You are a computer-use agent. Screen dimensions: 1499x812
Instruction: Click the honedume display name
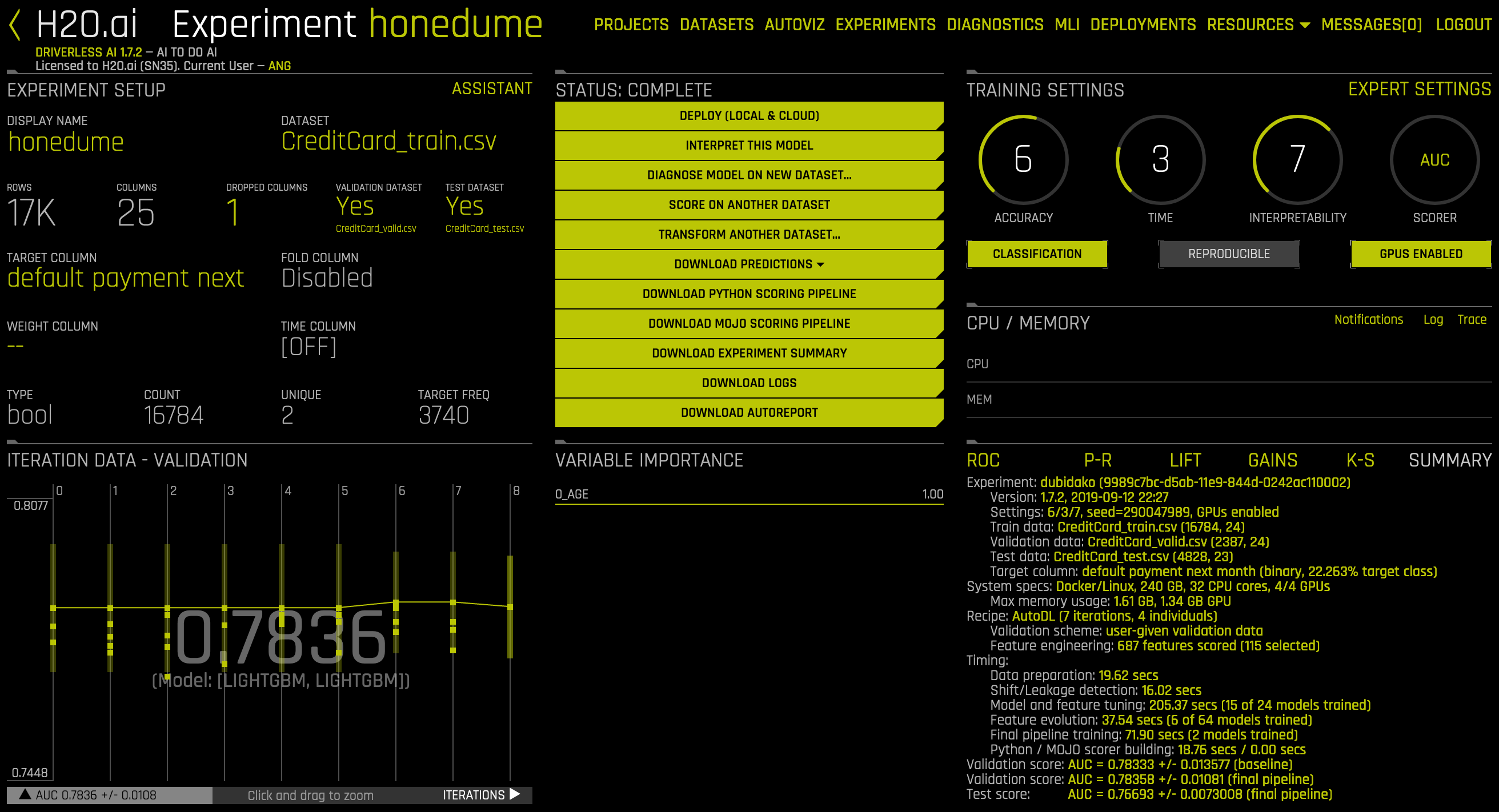(66, 142)
